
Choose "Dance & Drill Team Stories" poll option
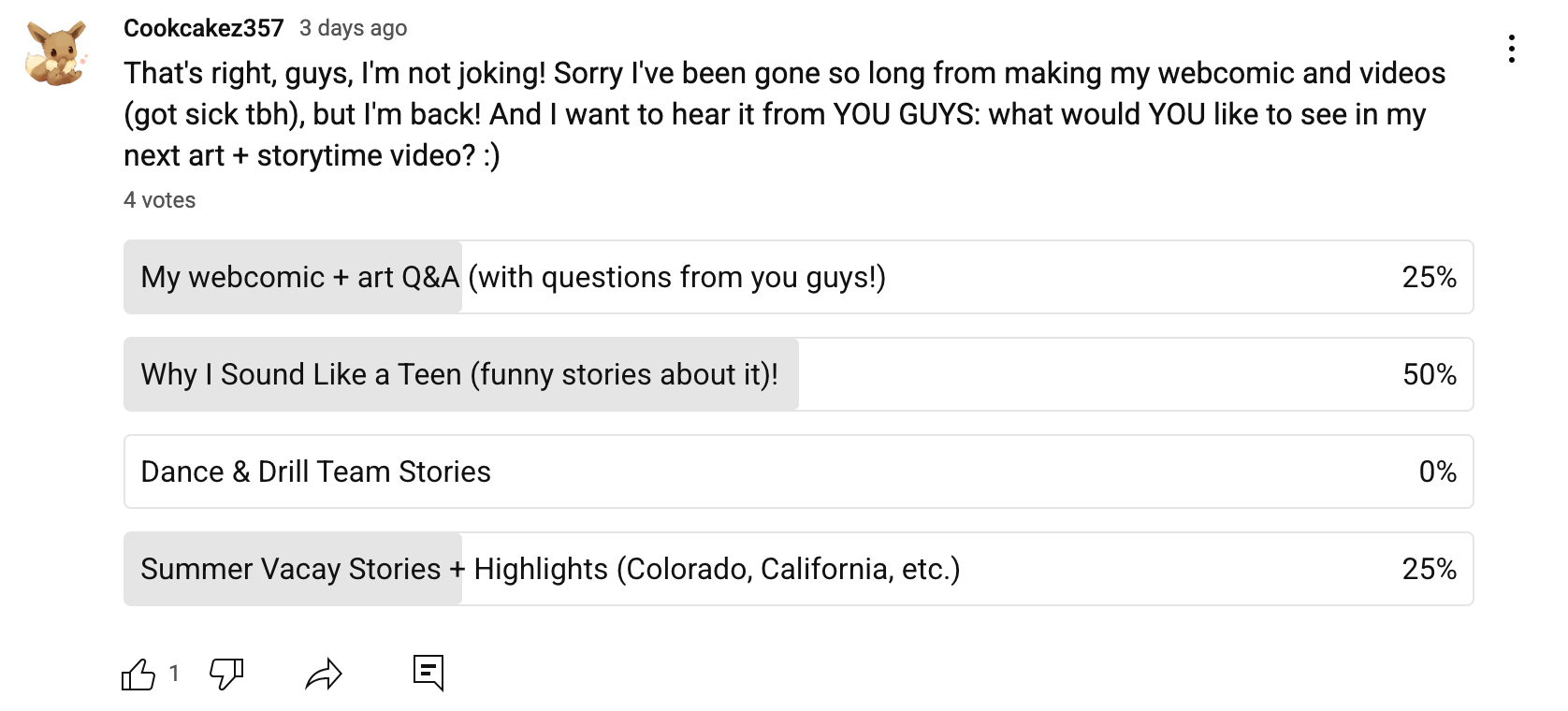coord(315,472)
